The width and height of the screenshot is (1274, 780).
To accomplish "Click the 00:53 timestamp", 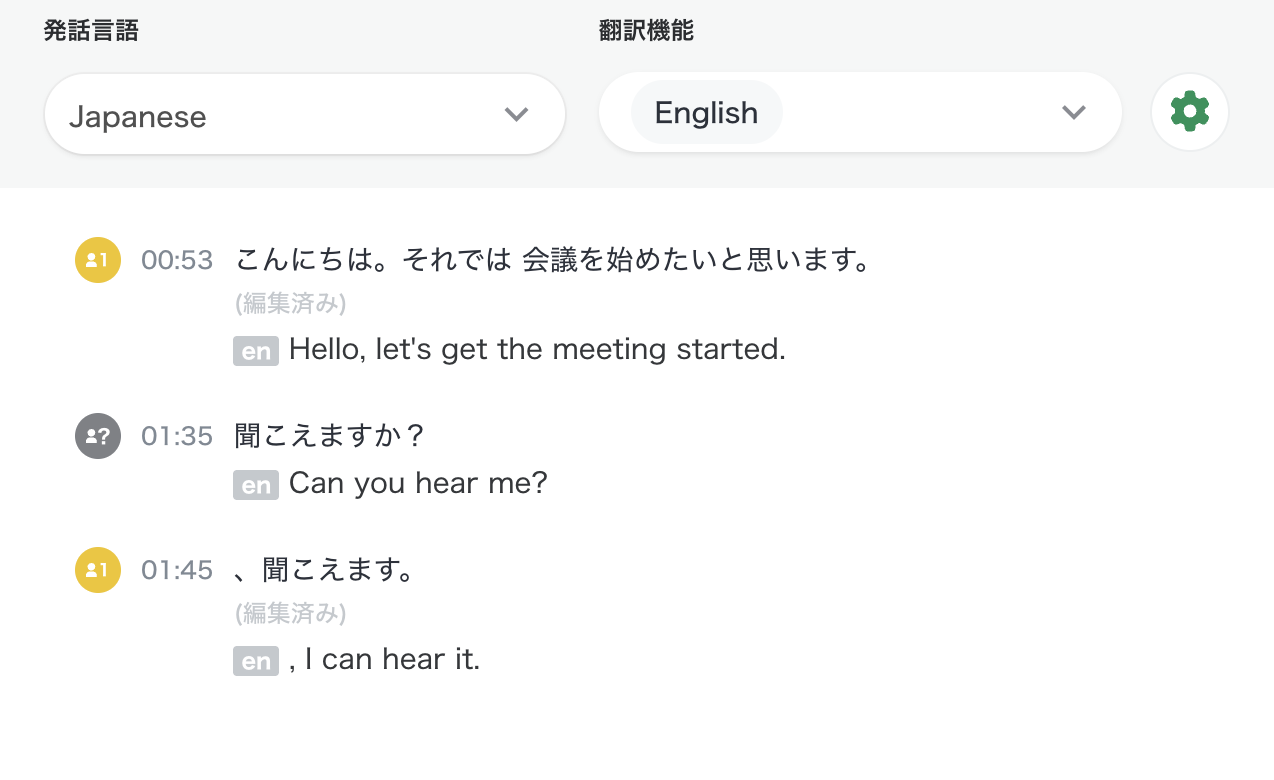I will pos(177,261).
